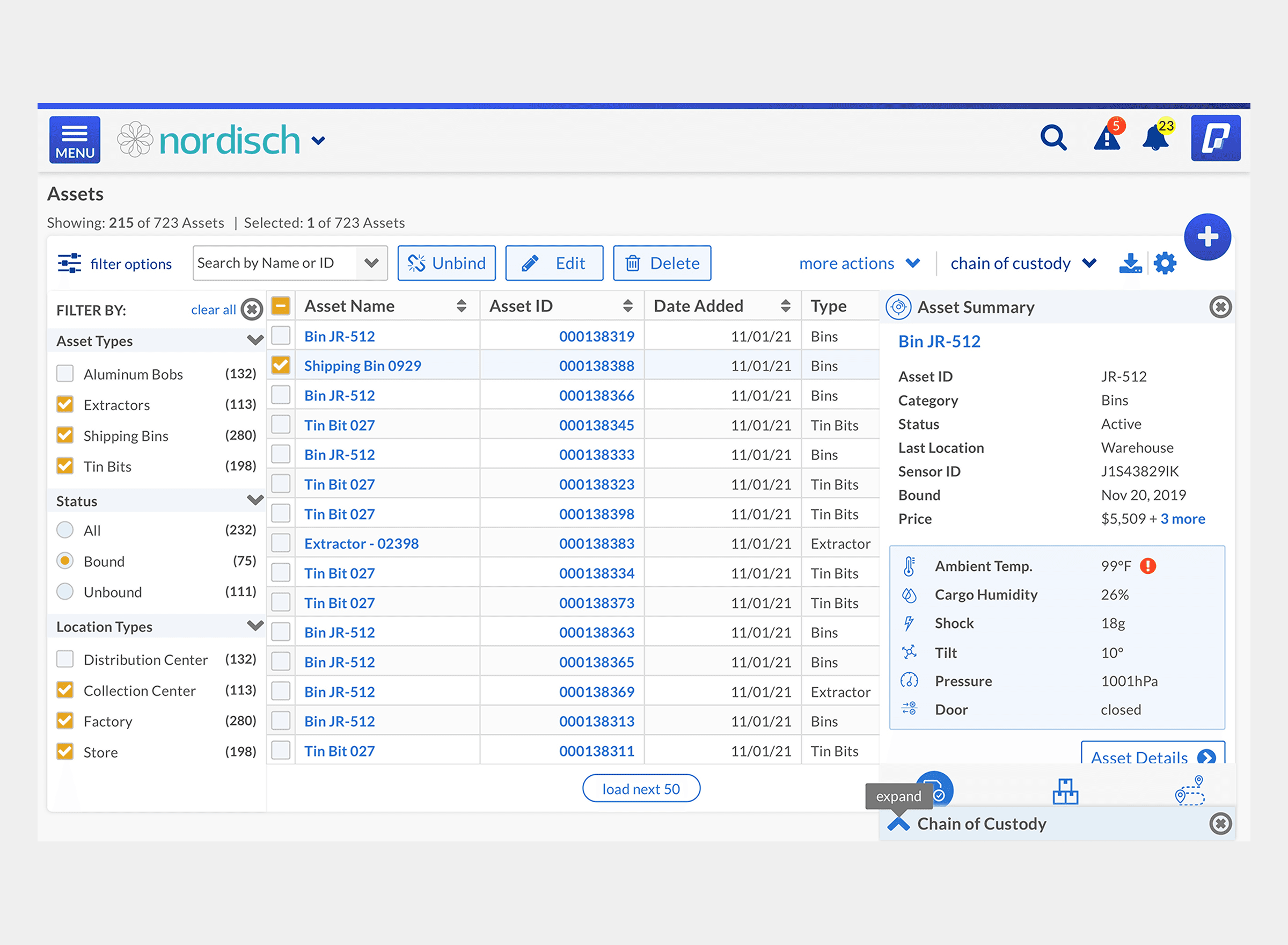
Task: Check the Aluminum Bobs asset type filter
Action: point(64,374)
